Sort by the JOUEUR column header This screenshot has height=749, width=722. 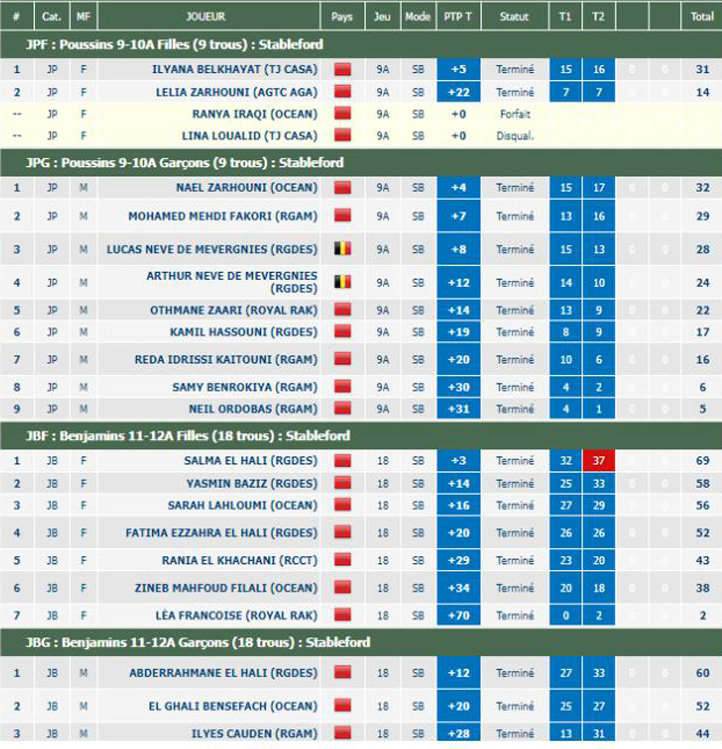tap(205, 17)
